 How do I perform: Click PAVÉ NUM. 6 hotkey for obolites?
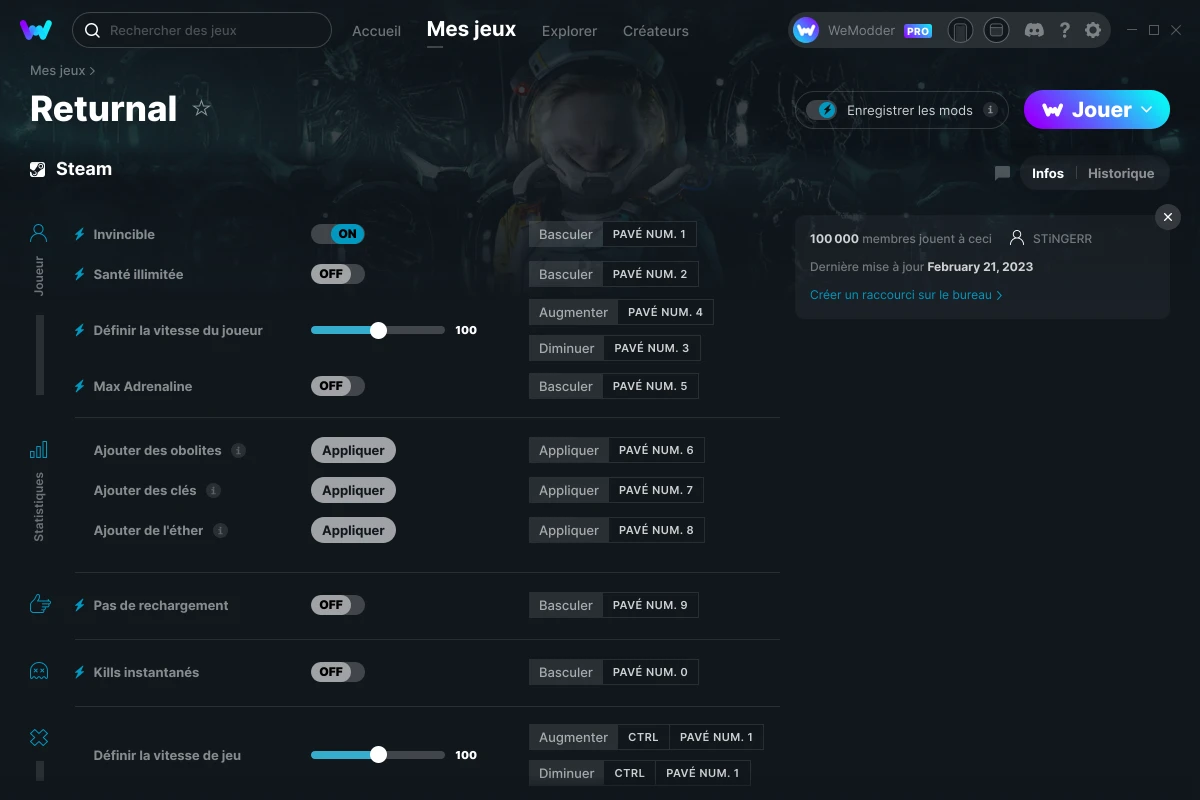tap(656, 450)
